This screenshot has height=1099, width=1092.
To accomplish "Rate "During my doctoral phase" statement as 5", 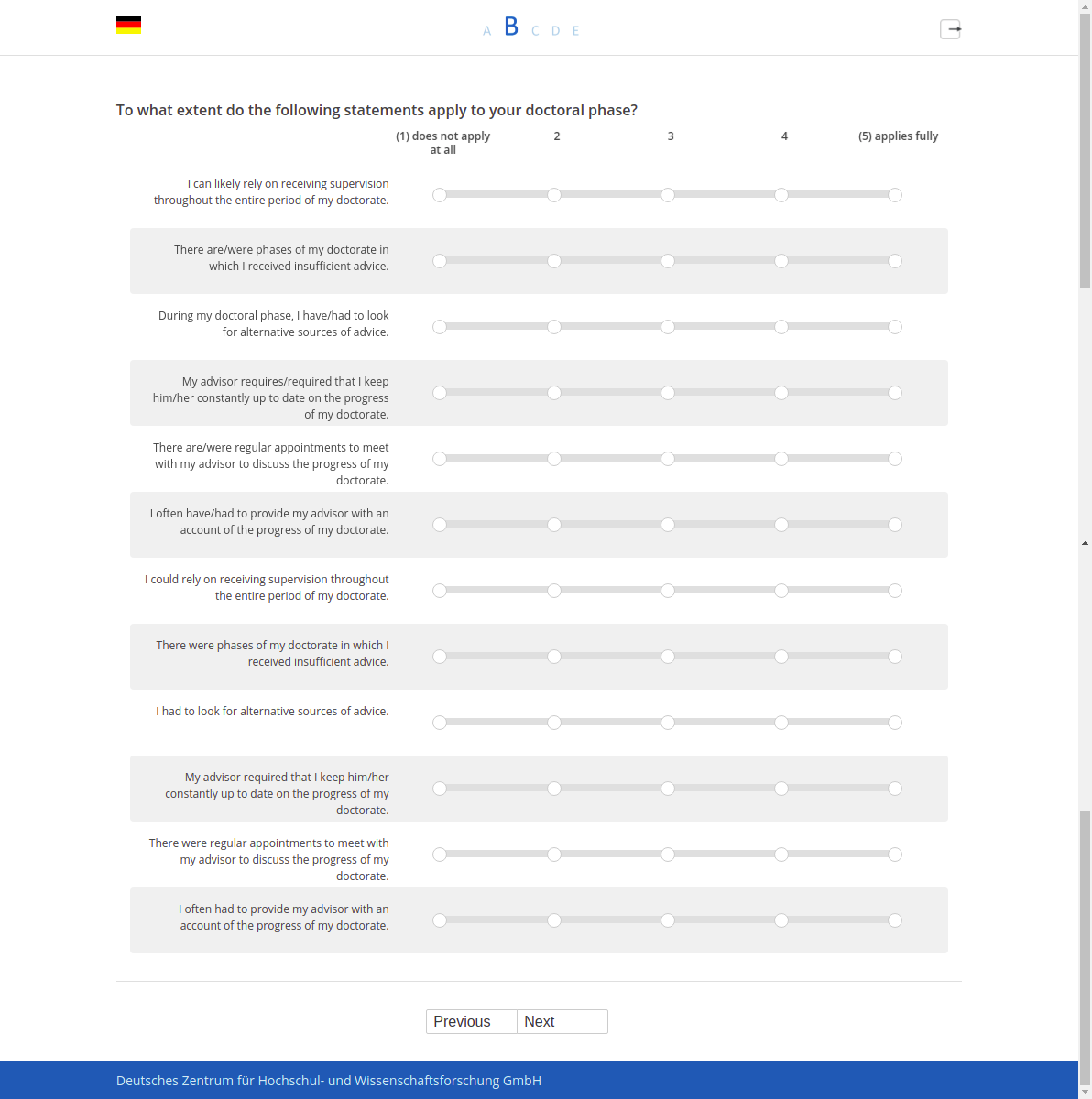I will point(895,327).
